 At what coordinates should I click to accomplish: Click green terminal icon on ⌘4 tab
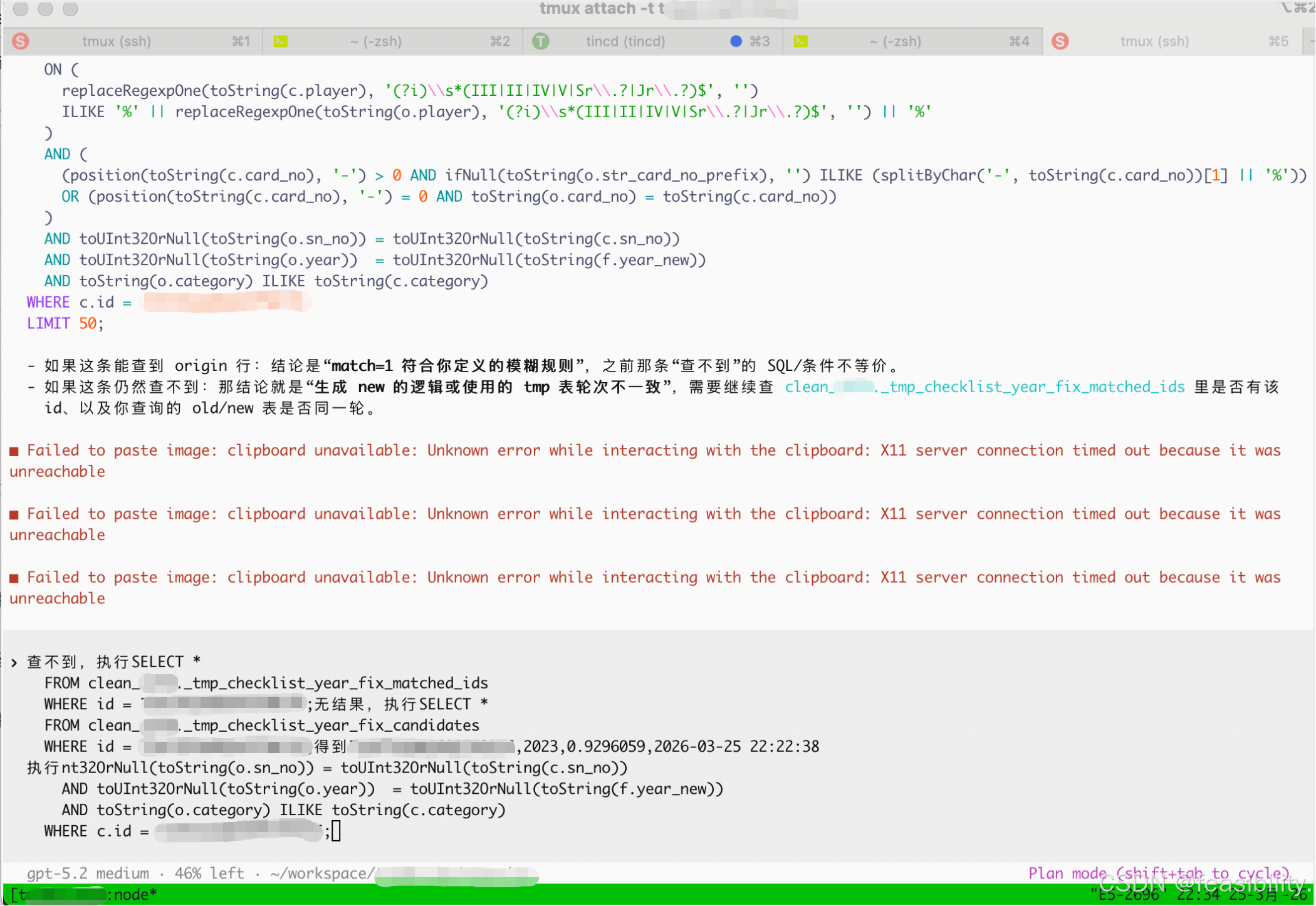(801, 41)
